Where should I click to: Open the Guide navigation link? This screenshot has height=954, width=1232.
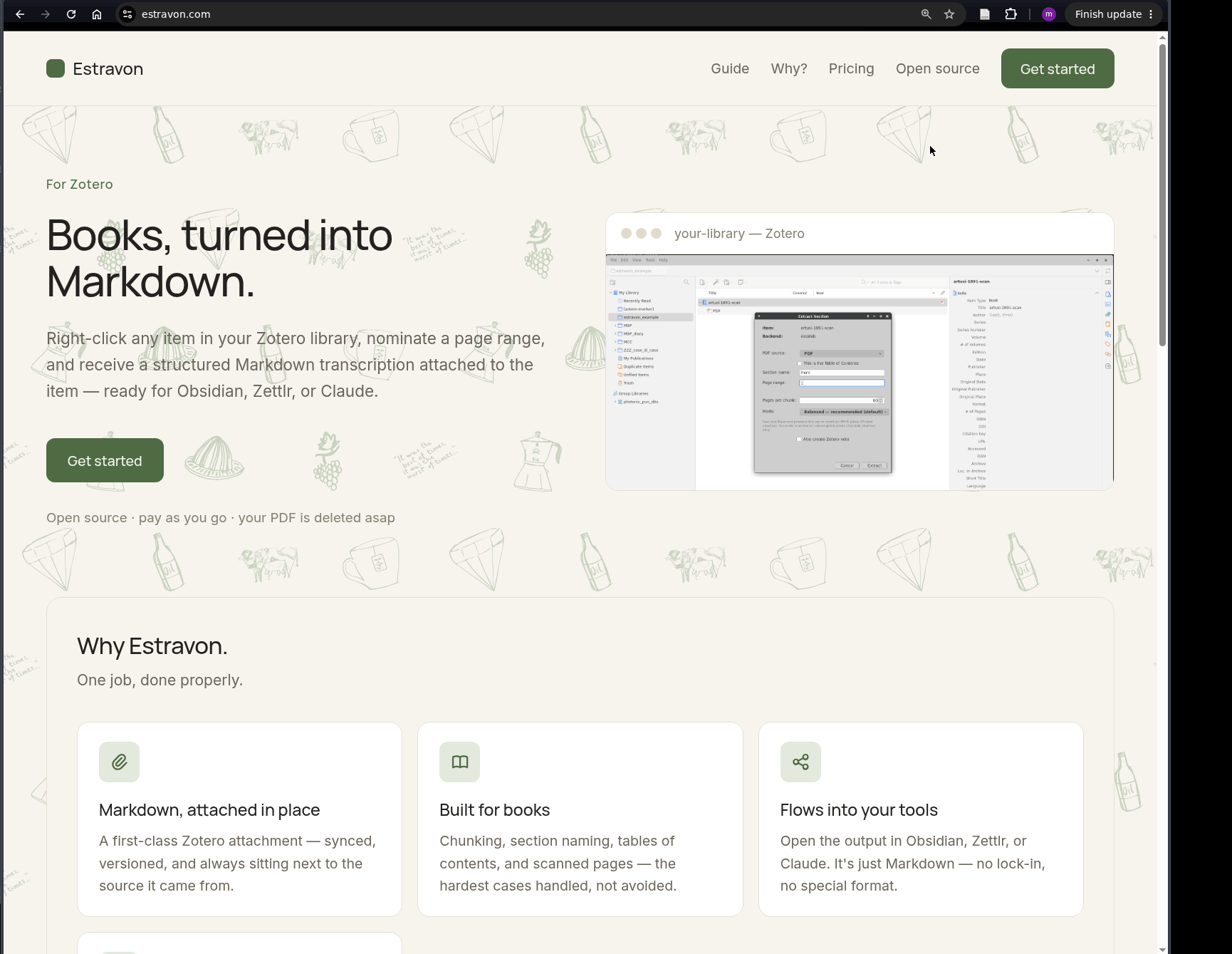[730, 68]
